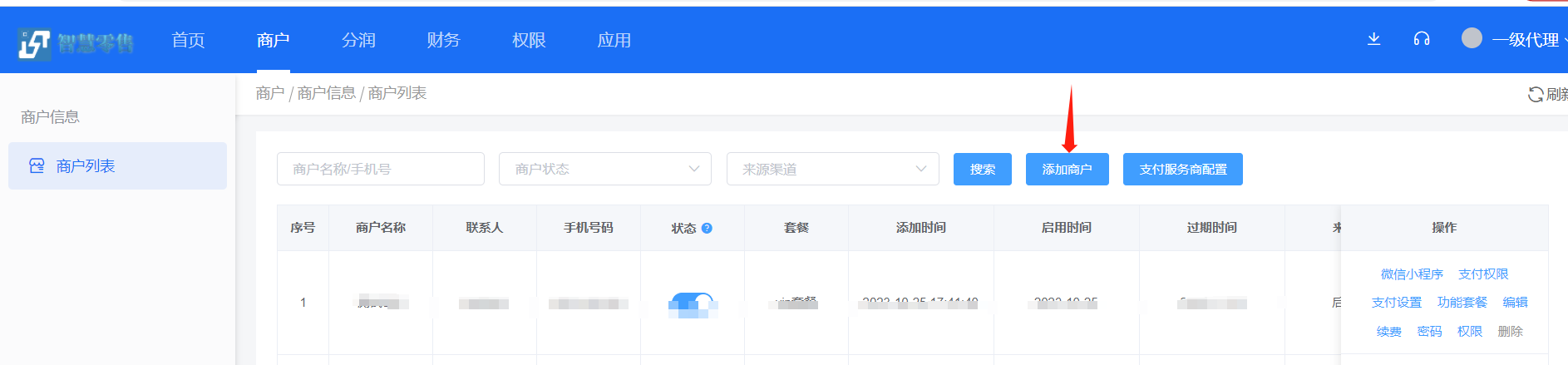Select 商户 in top navigation
Screen dimensions: 1568x365
(273, 40)
